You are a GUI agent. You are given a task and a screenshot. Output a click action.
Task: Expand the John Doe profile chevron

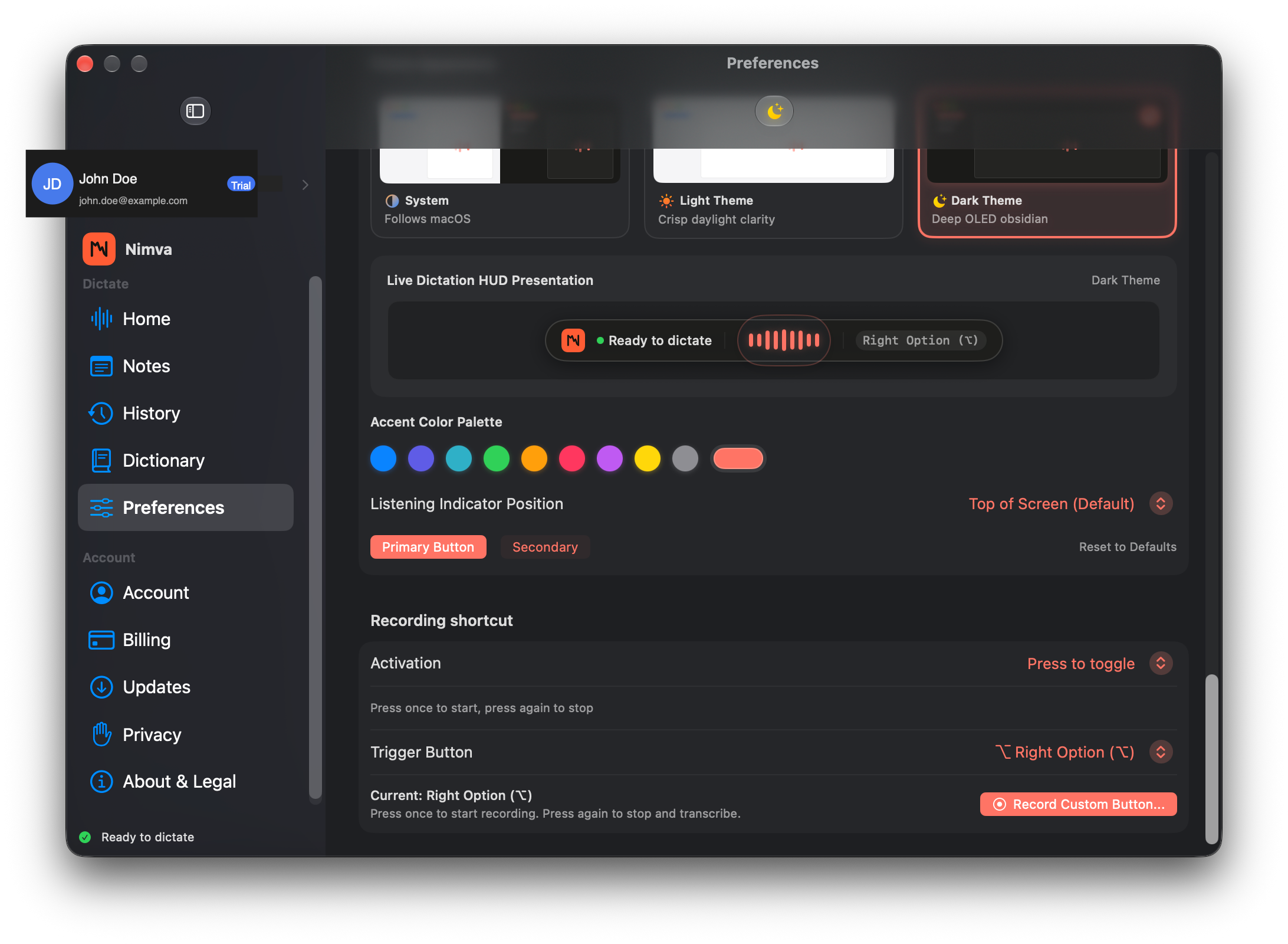(x=305, y=185)
